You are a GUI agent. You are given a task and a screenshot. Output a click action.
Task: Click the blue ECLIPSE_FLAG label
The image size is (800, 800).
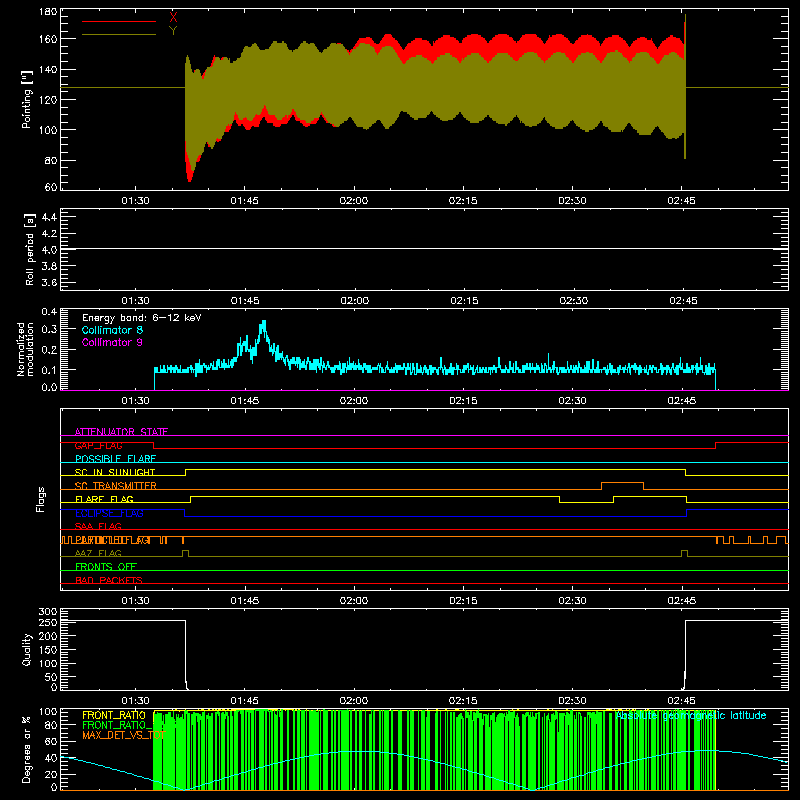(x=109, y=513)
